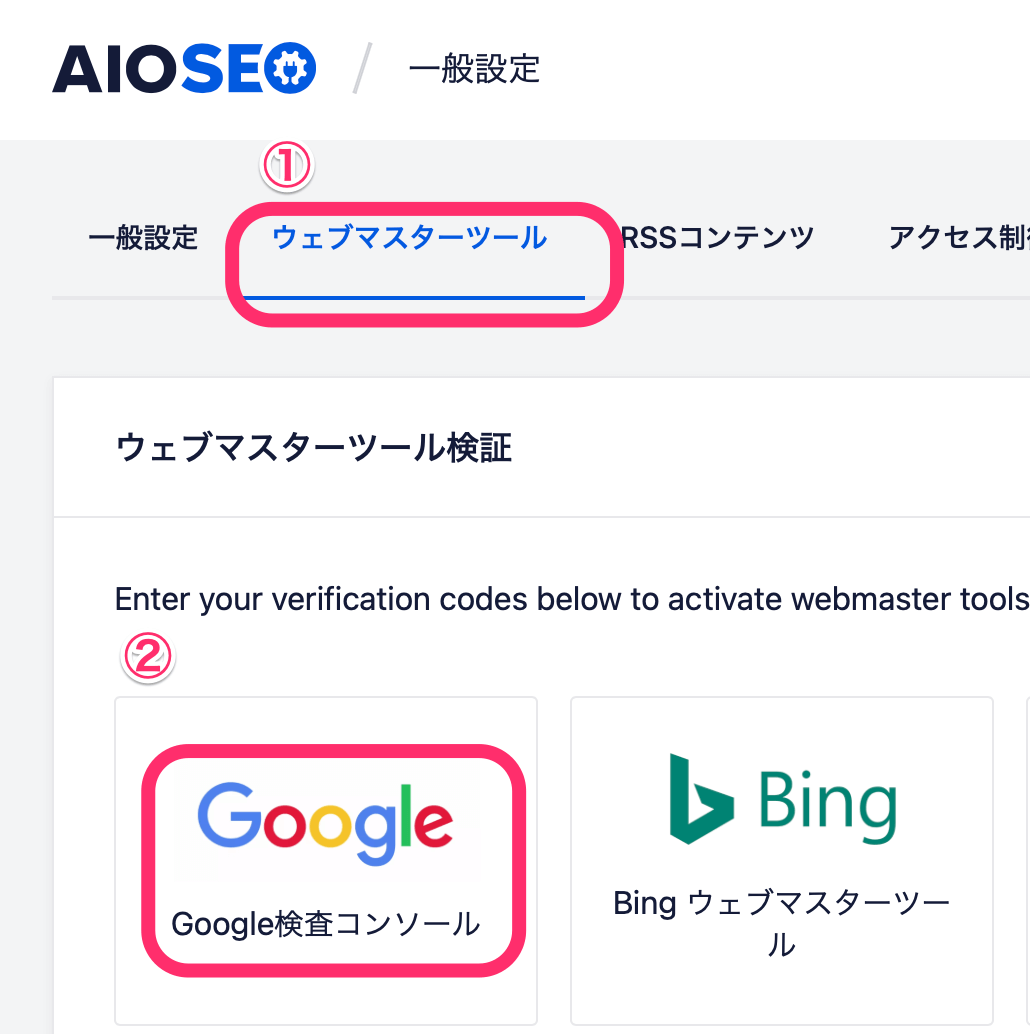Click the Bing ウェブマスターツール label
The height and width of the screenshot is (1034, 1030).
780,921
